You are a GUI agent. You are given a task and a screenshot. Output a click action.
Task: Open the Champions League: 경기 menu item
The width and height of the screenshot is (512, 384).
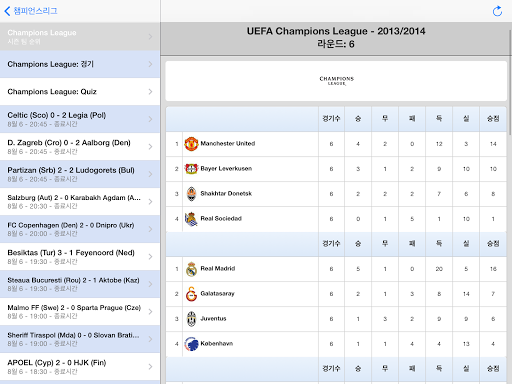tap(80, 64)
